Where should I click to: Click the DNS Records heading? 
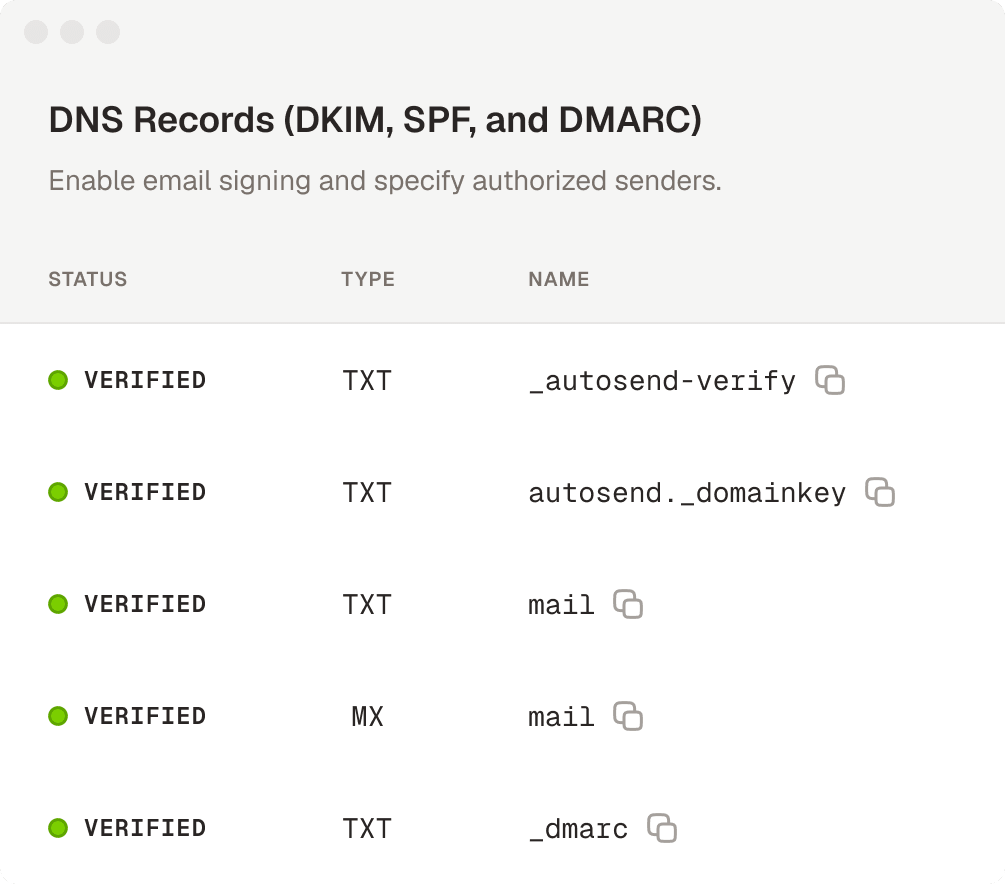pos(375,121)
